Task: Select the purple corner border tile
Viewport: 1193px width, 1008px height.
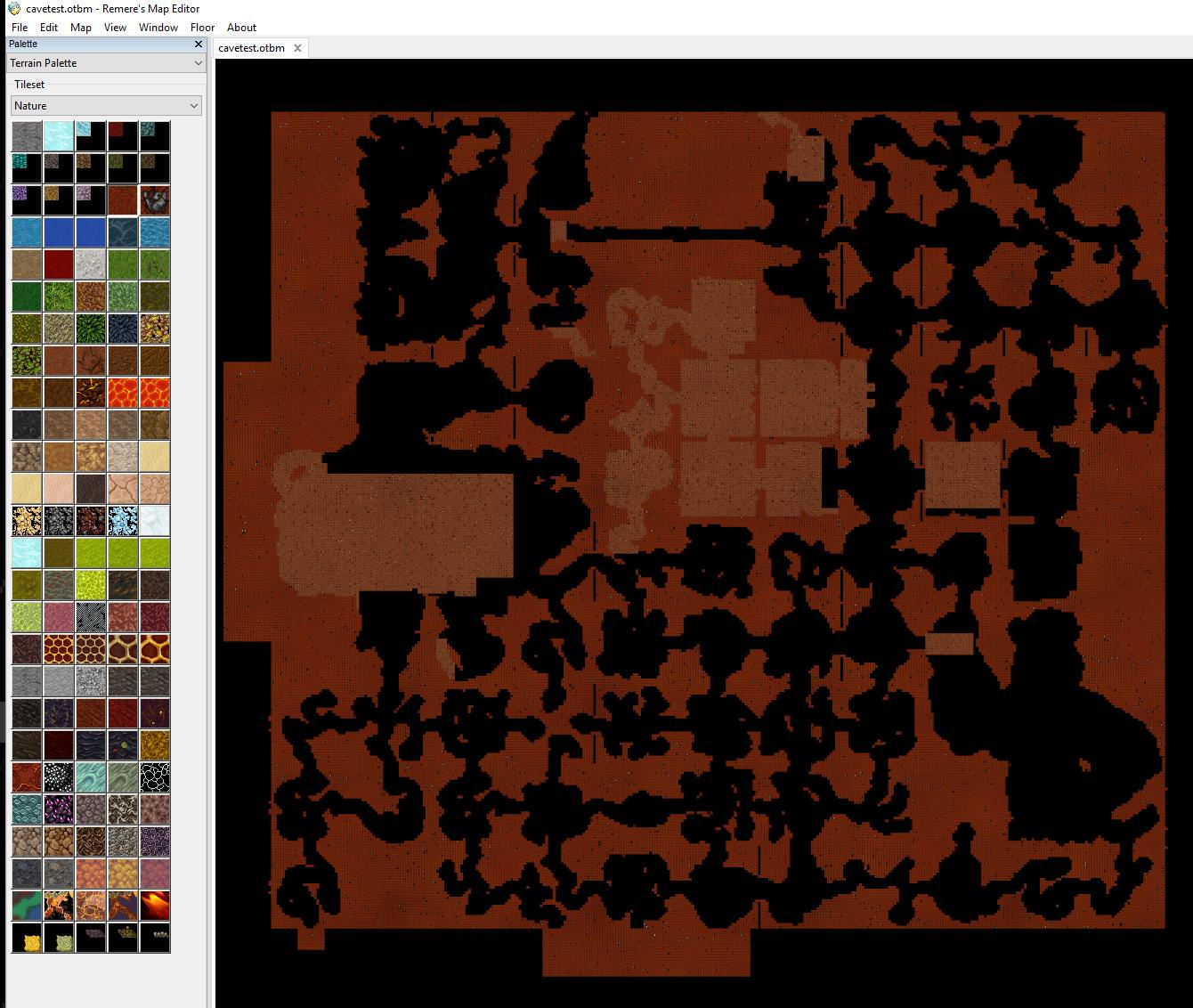Action: click(27, 200)
